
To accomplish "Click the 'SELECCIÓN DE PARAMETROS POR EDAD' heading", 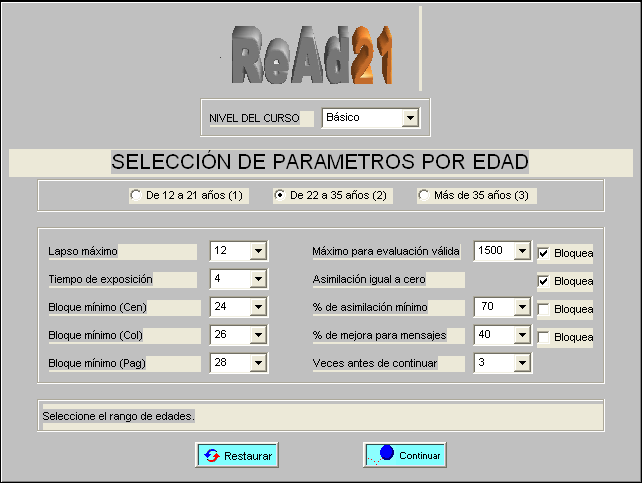I will click(320, 162).
